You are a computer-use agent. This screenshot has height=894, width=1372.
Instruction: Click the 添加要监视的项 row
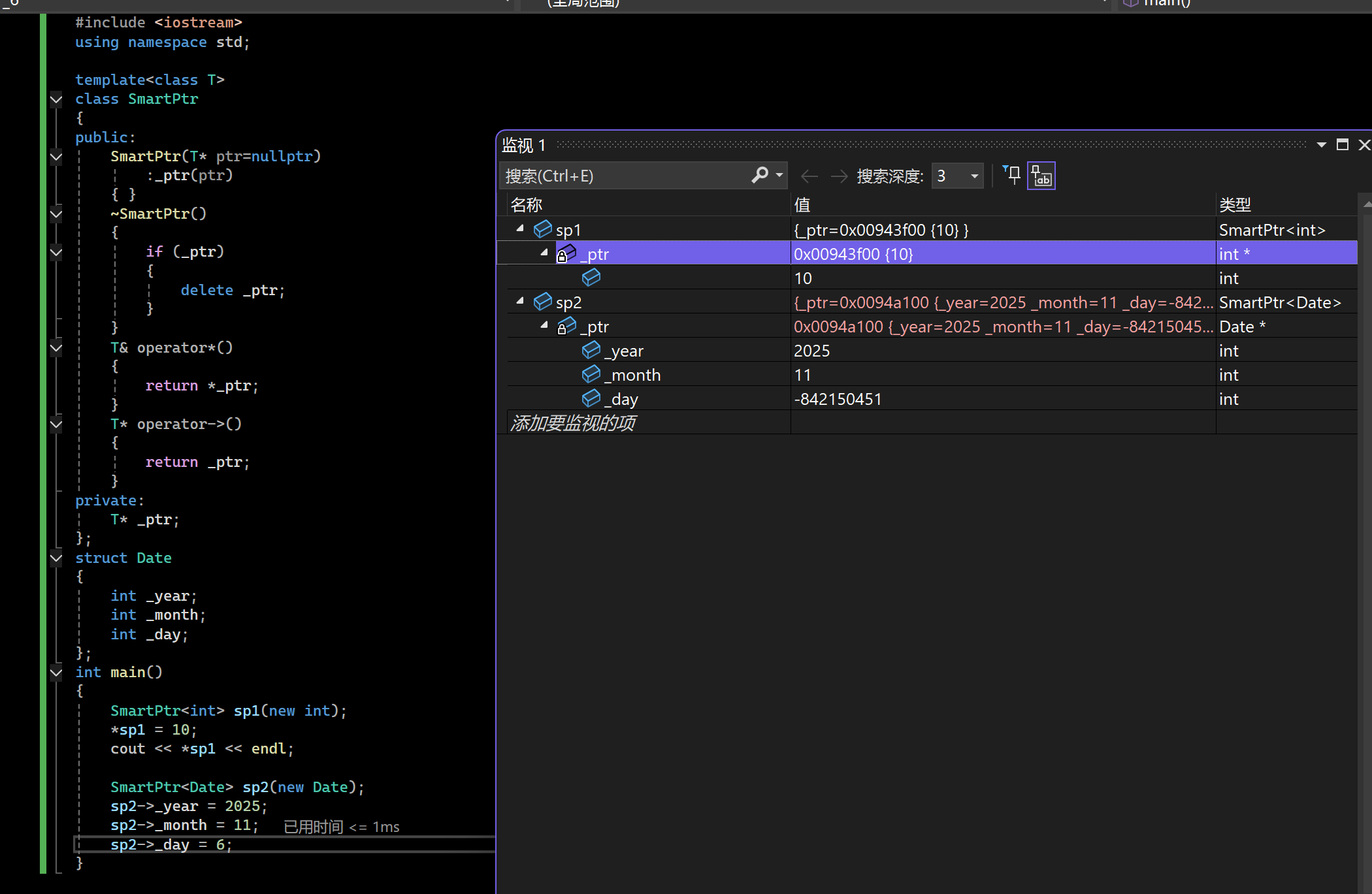click(x=572, y=423)
